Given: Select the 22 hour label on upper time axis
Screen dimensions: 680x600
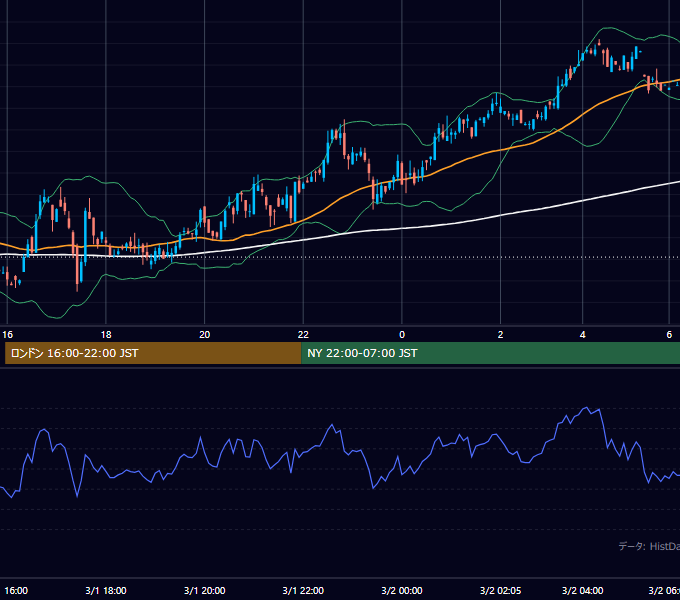Looking at the screenshot, I should pyautogui.click(x=303, y=335).
